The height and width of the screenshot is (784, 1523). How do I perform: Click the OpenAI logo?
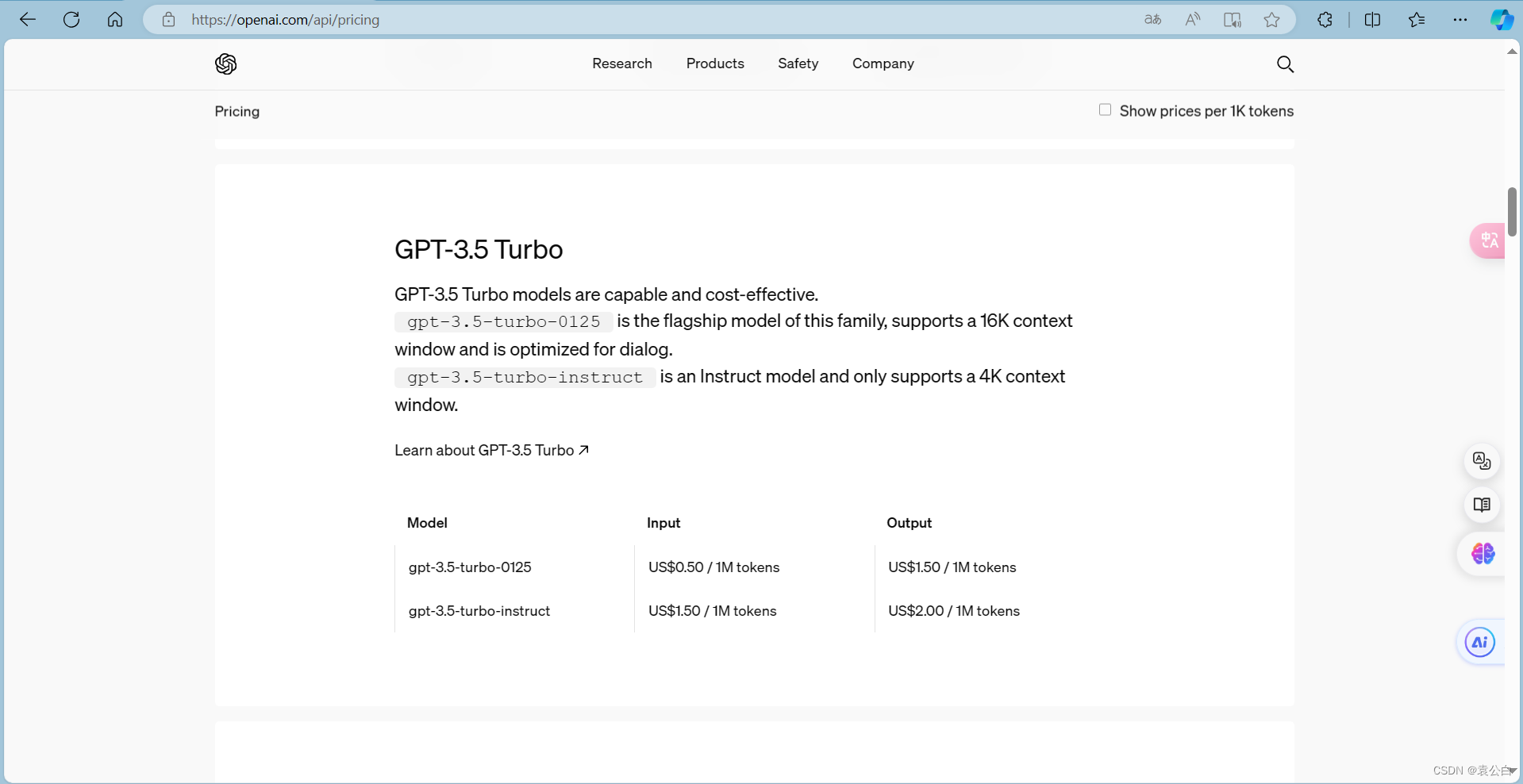click(x=226, y=63)
